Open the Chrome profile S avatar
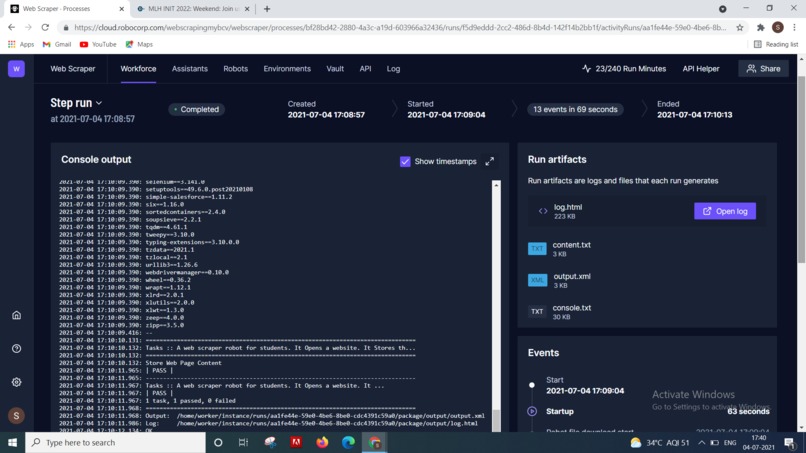 pyautogui.click(x=778, y=27)
